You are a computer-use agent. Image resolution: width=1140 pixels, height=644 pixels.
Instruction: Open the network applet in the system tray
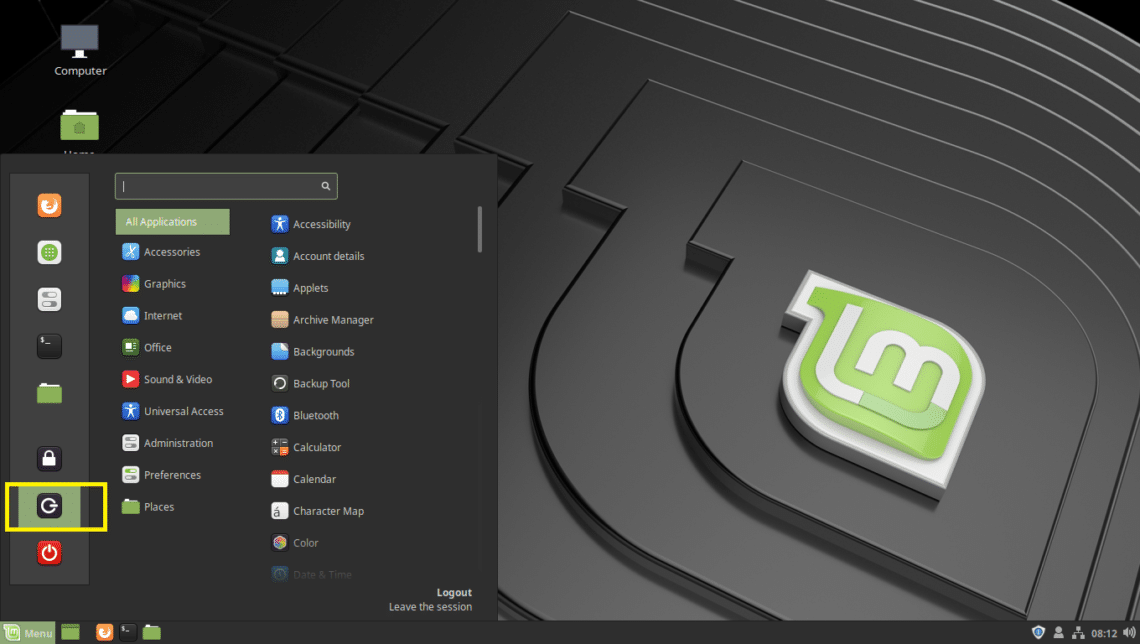(x=1078, y=632)
